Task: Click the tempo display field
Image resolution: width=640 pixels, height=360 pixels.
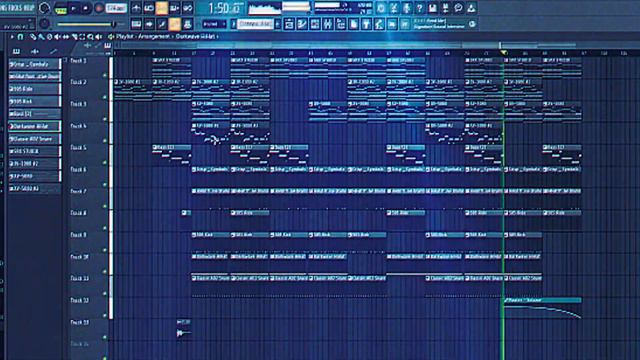Action: (x=116, y=9)
